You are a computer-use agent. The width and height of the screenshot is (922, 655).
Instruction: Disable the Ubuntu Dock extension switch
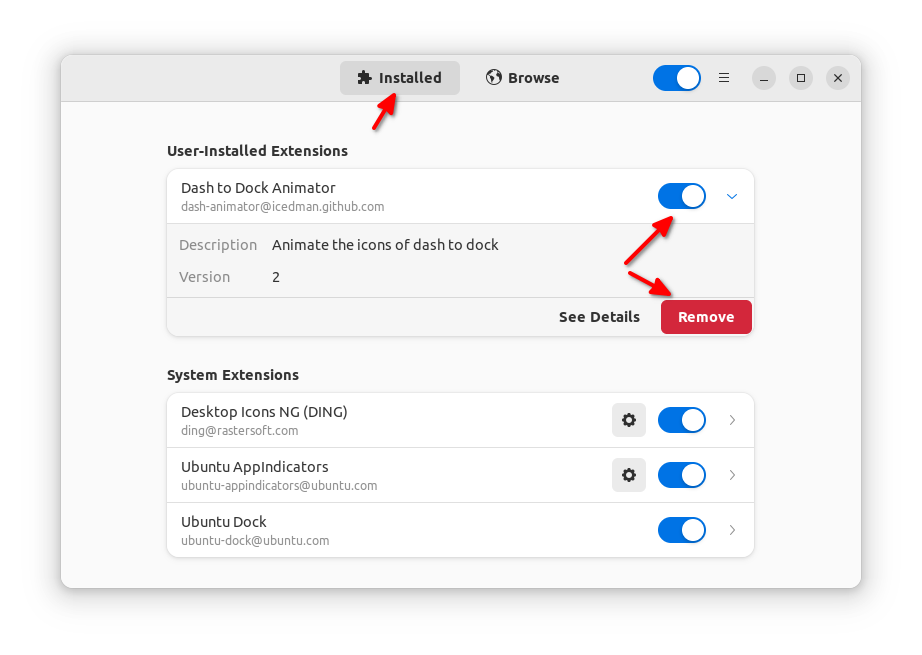681,530
